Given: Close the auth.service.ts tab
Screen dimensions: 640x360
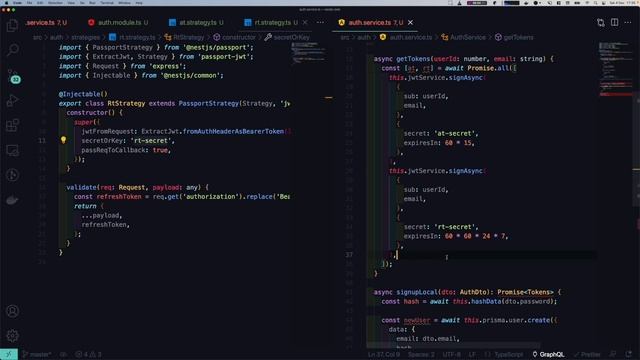Looking at the screenshot, I should point(410,22).
